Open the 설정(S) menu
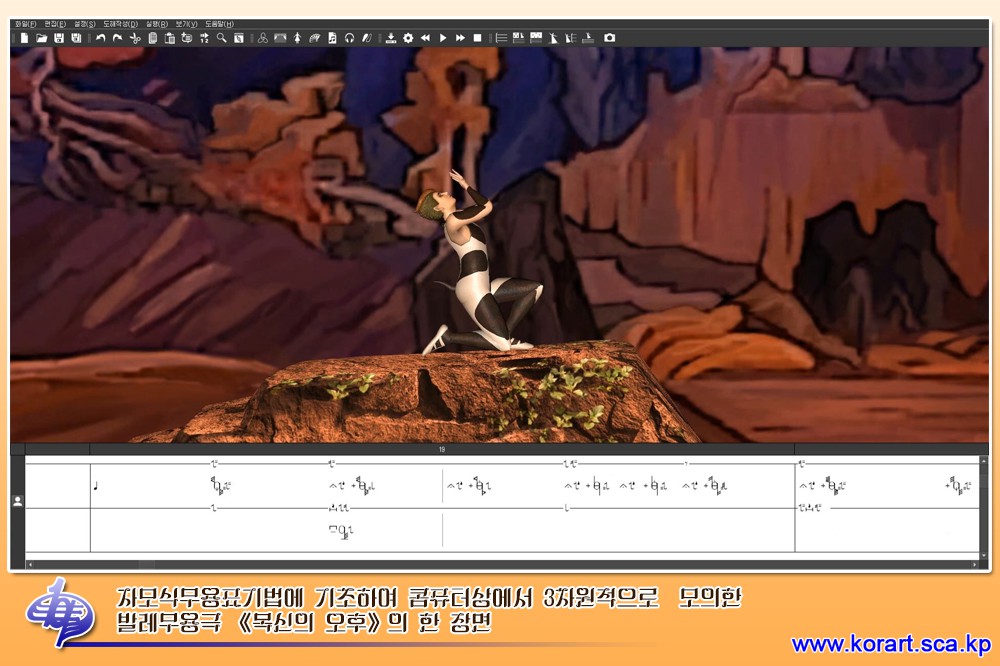 click(84, 24)
